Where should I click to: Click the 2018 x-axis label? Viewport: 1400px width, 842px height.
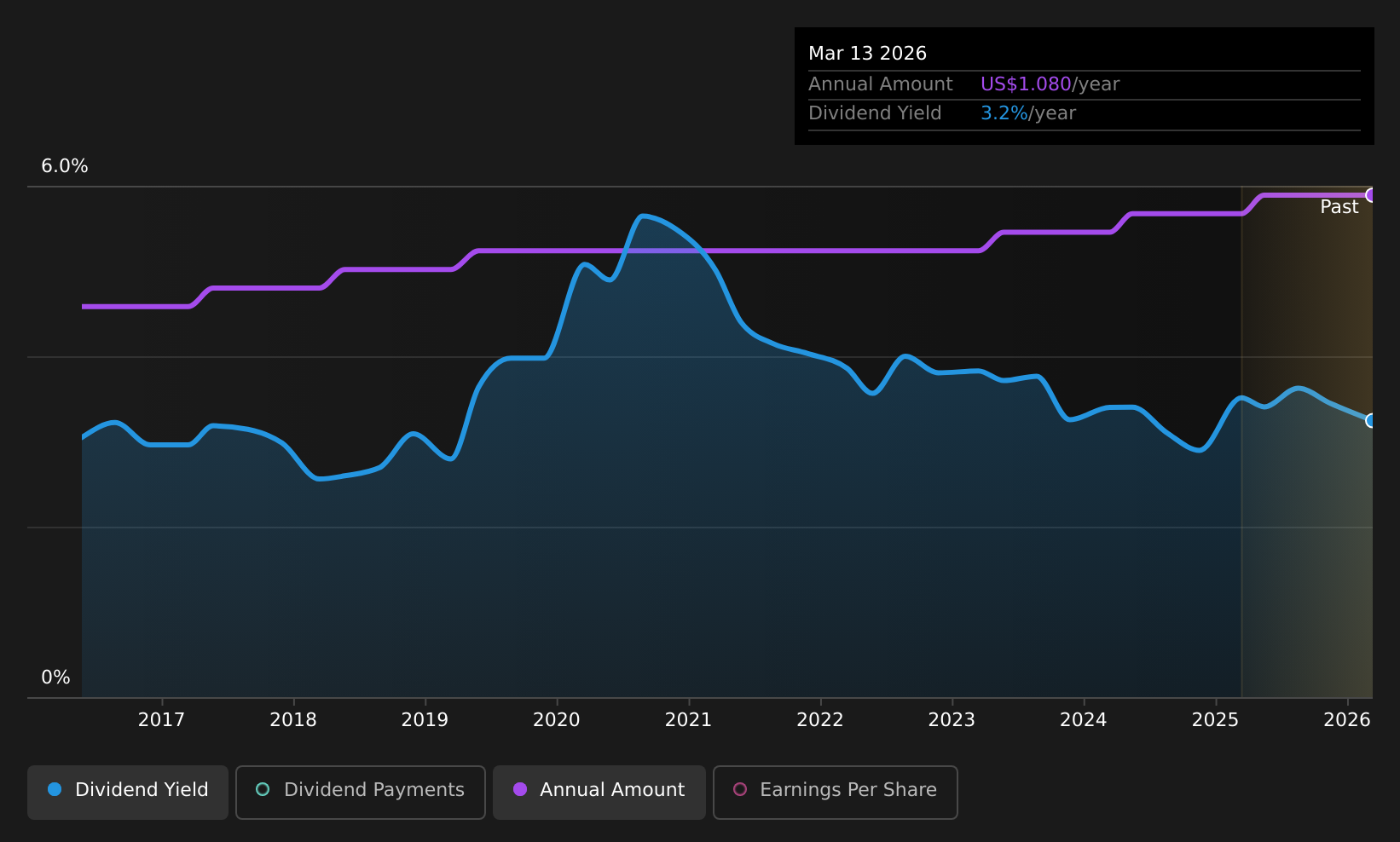point(293,720)
